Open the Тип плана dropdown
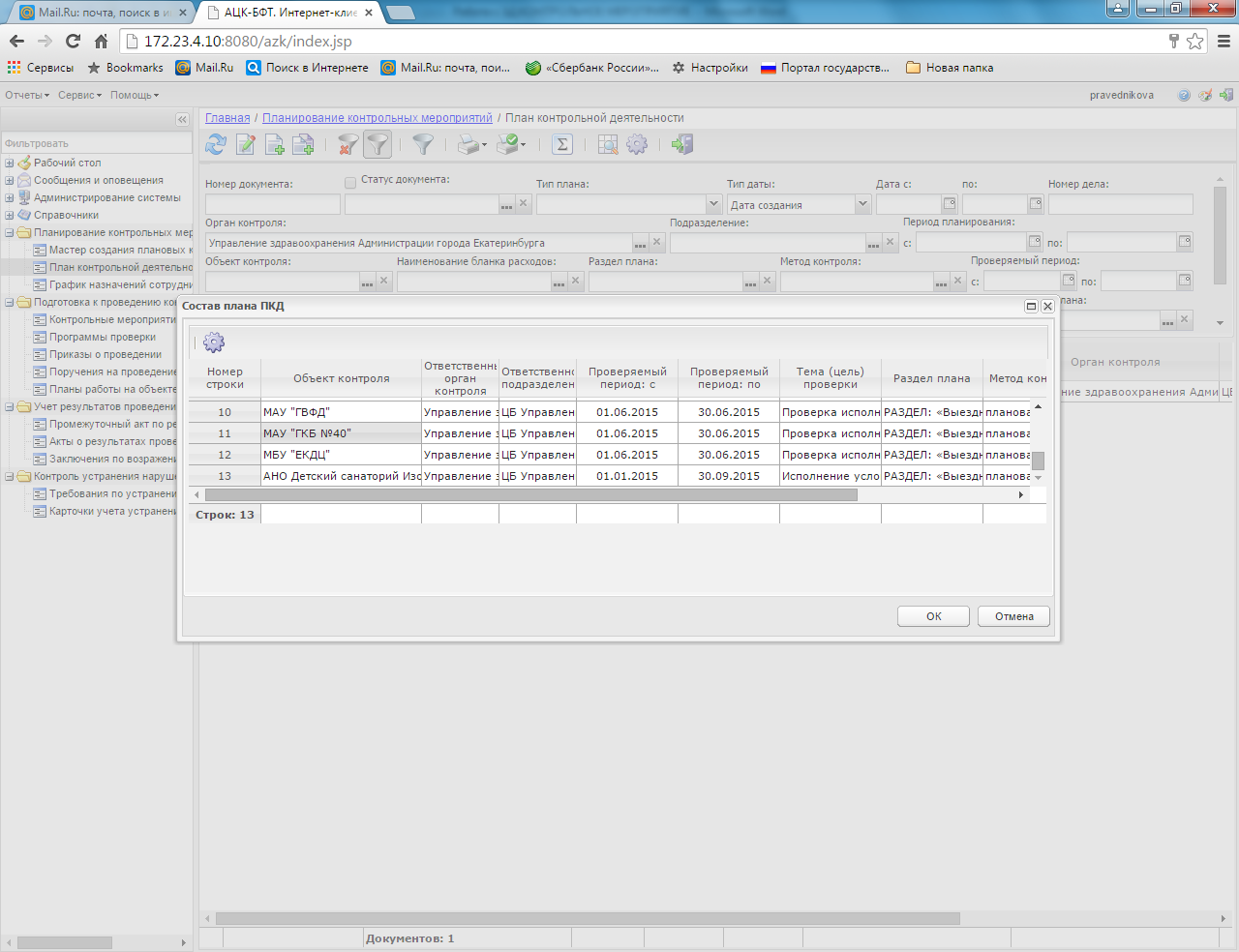 pyautogui.click(x=713, y=204)
